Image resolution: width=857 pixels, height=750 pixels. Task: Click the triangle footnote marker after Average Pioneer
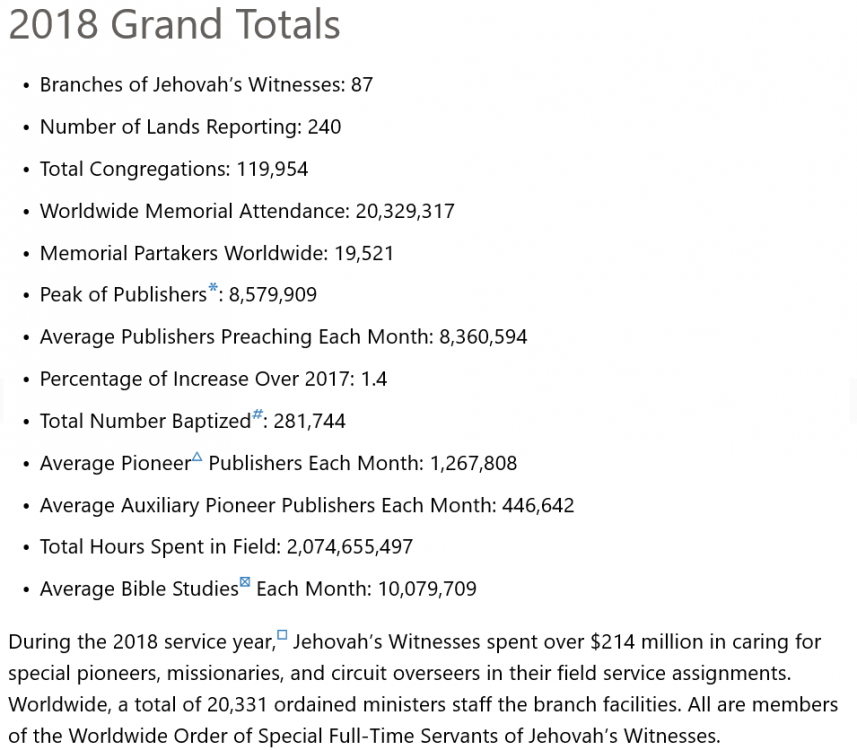tap(197, 458)
